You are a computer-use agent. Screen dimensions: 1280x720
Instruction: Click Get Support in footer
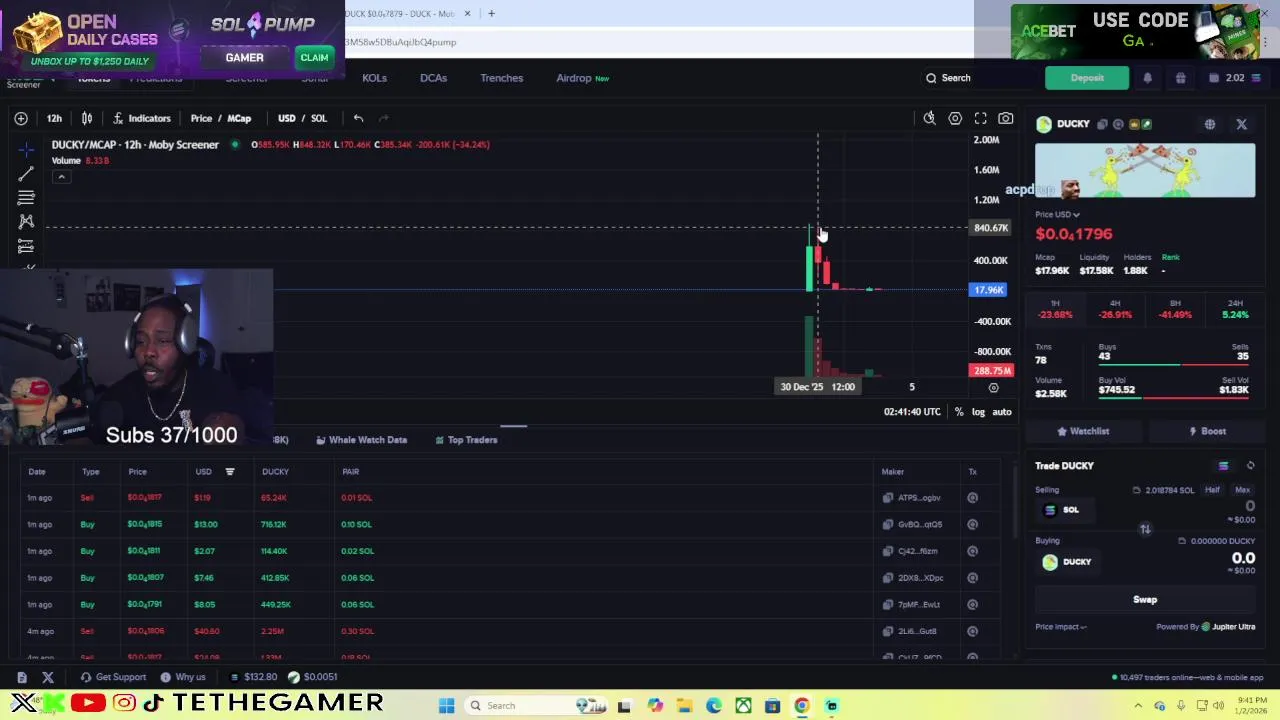coord(113,677)
